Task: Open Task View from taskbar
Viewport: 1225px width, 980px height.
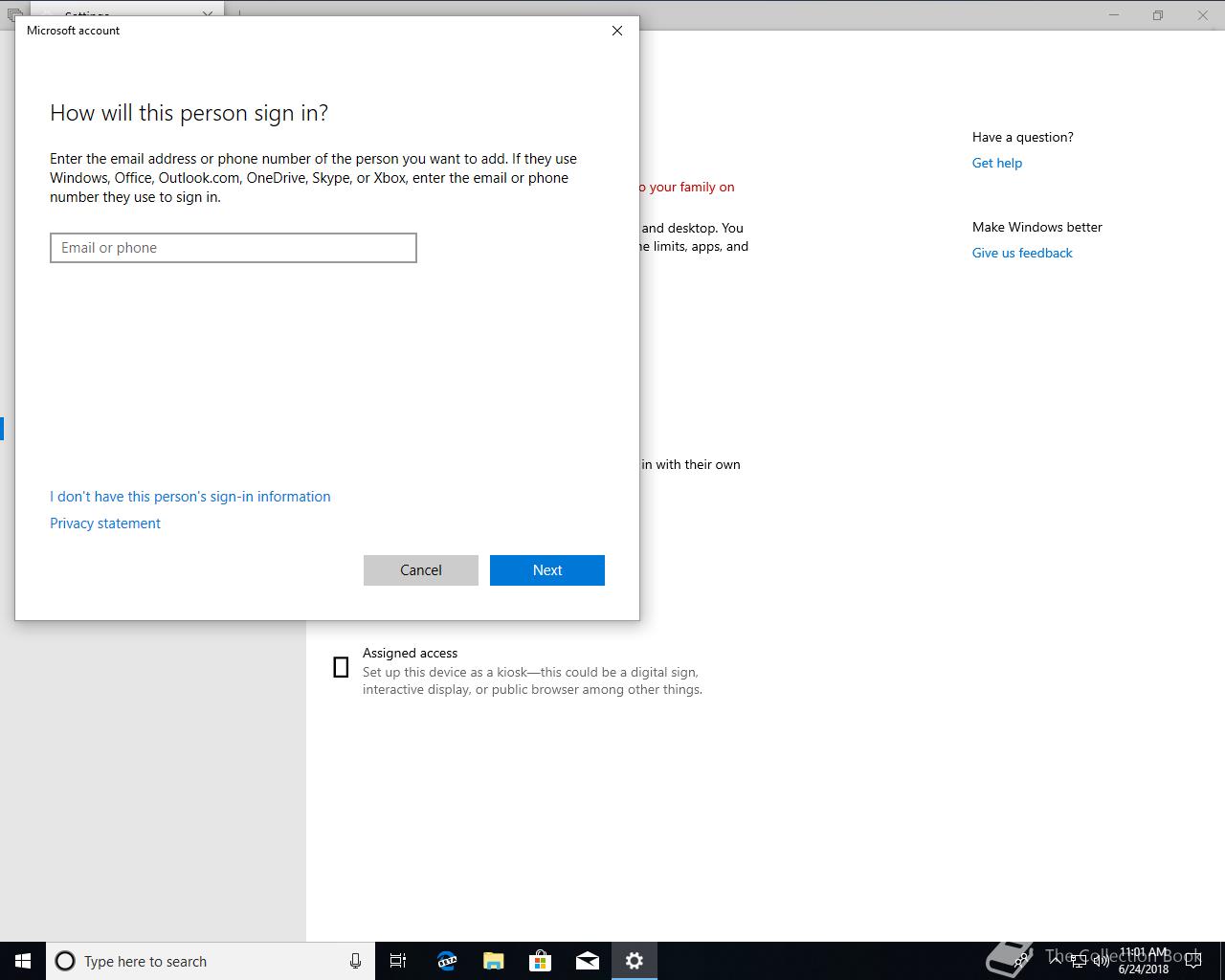Action: pyautogui.click(x=398, y=961)
